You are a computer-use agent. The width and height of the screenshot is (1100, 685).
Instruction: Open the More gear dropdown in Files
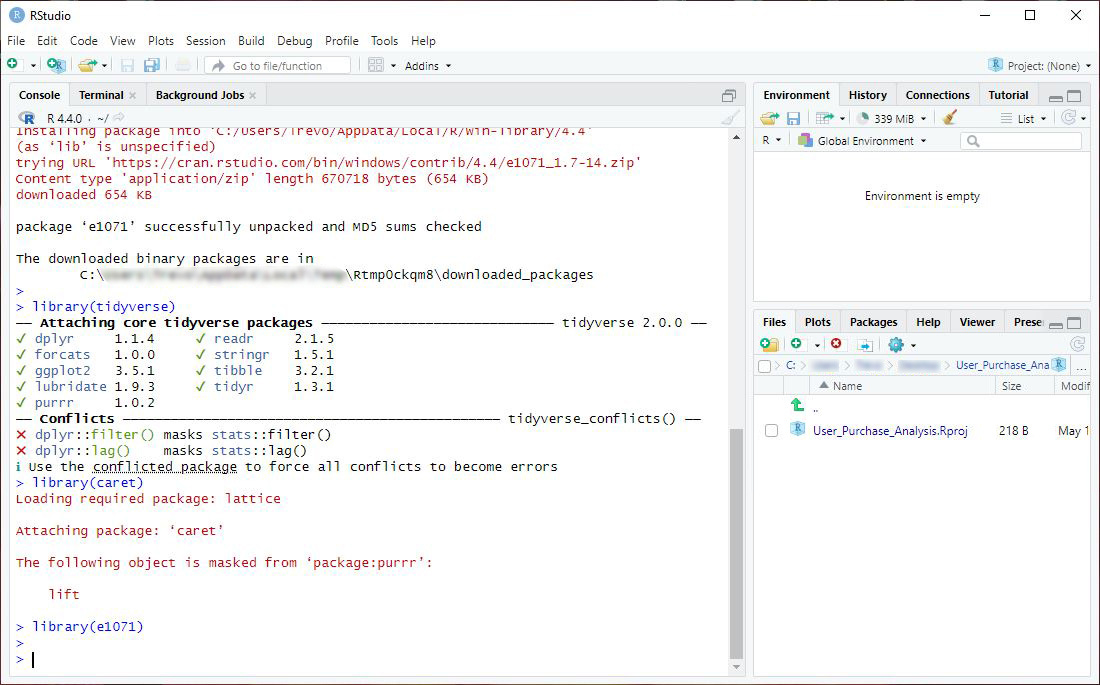point(902,345)
